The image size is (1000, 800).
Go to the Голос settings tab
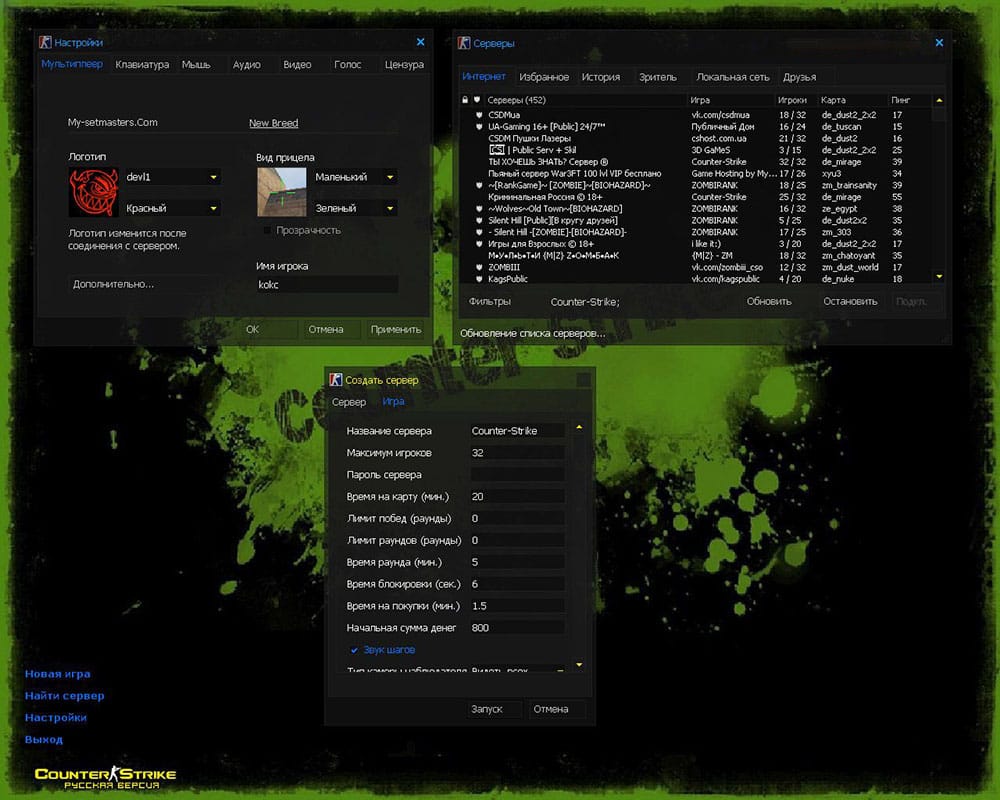pos(348,64)
